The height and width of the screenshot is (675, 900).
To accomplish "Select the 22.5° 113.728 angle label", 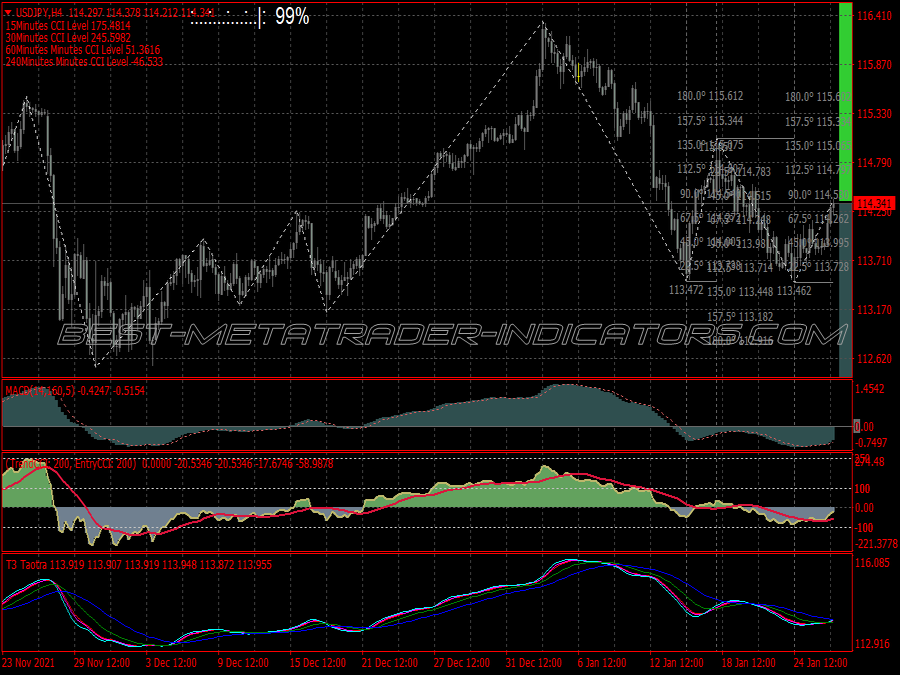I will 818,267.
